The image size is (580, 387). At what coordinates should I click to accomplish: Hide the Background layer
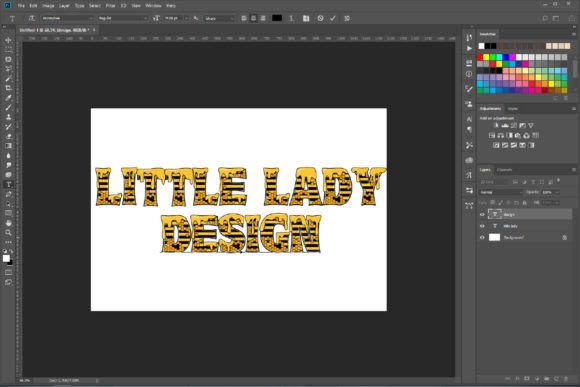coord(482,238)
